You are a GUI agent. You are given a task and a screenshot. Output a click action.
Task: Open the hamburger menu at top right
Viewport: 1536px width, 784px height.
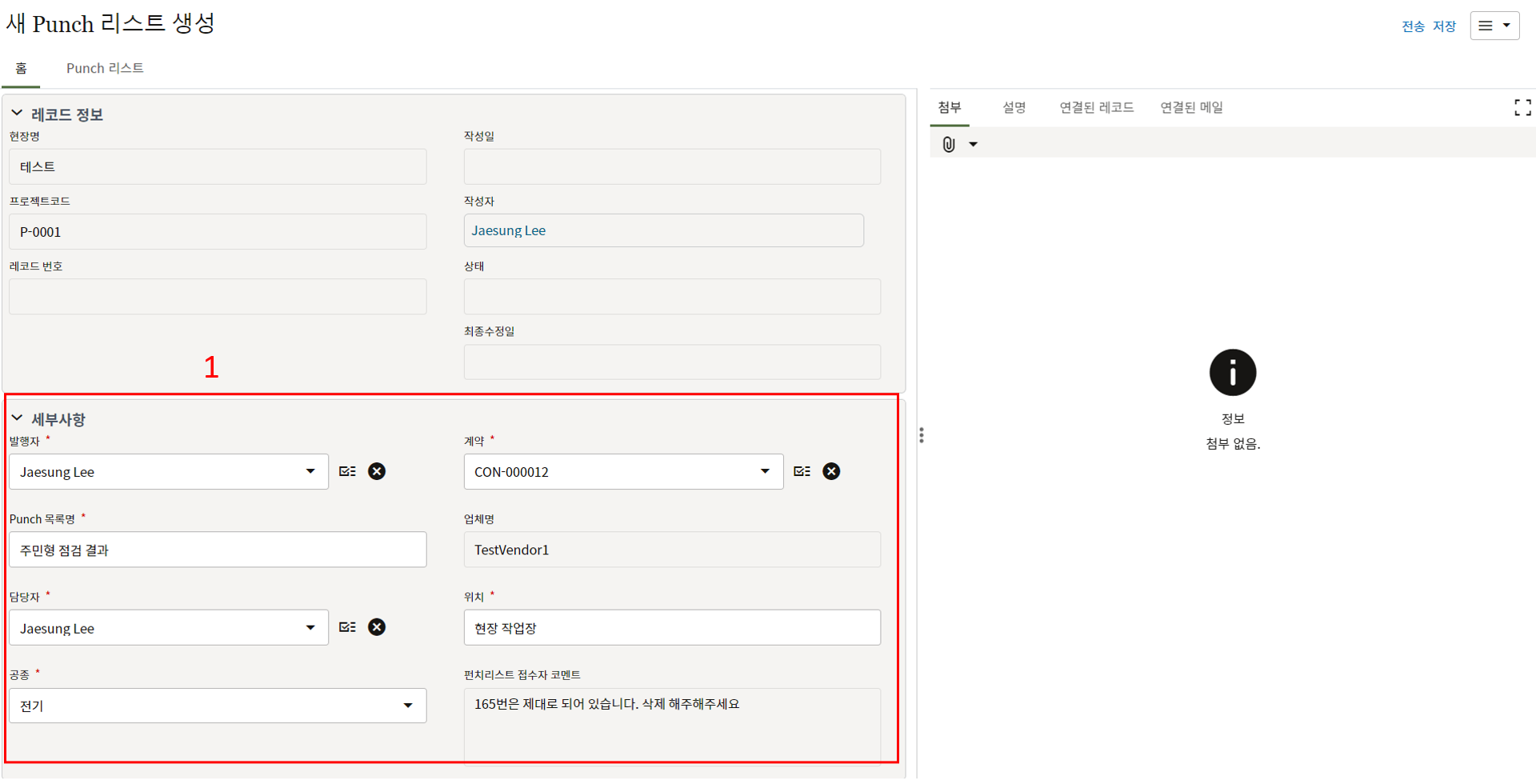click(1494, 26)
